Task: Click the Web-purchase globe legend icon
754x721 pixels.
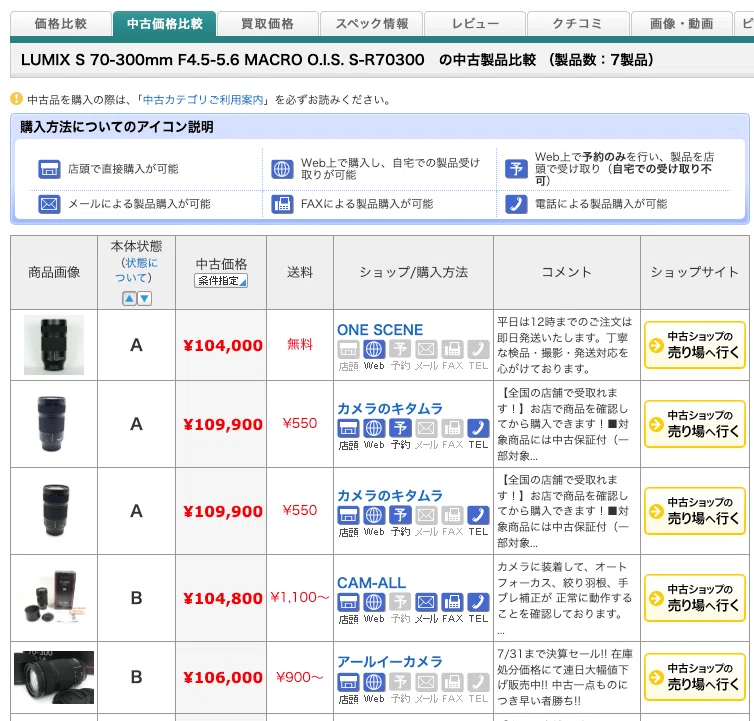Action: pyautogui.click(x=282, y=169)
